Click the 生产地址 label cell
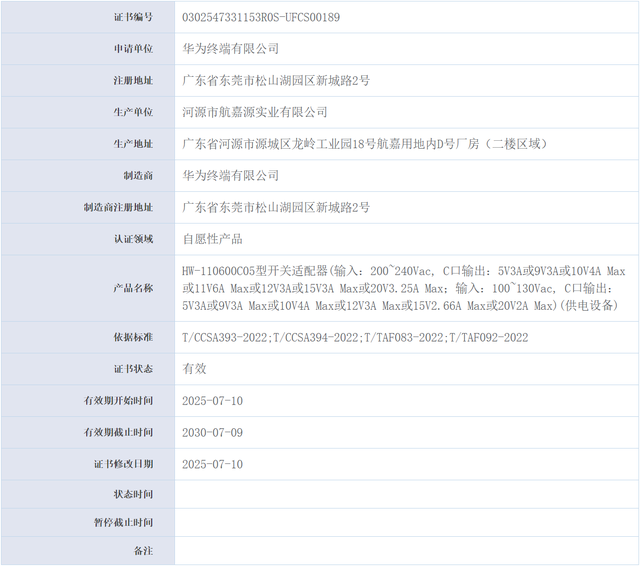The image size is (640, 566). [88, 144]
